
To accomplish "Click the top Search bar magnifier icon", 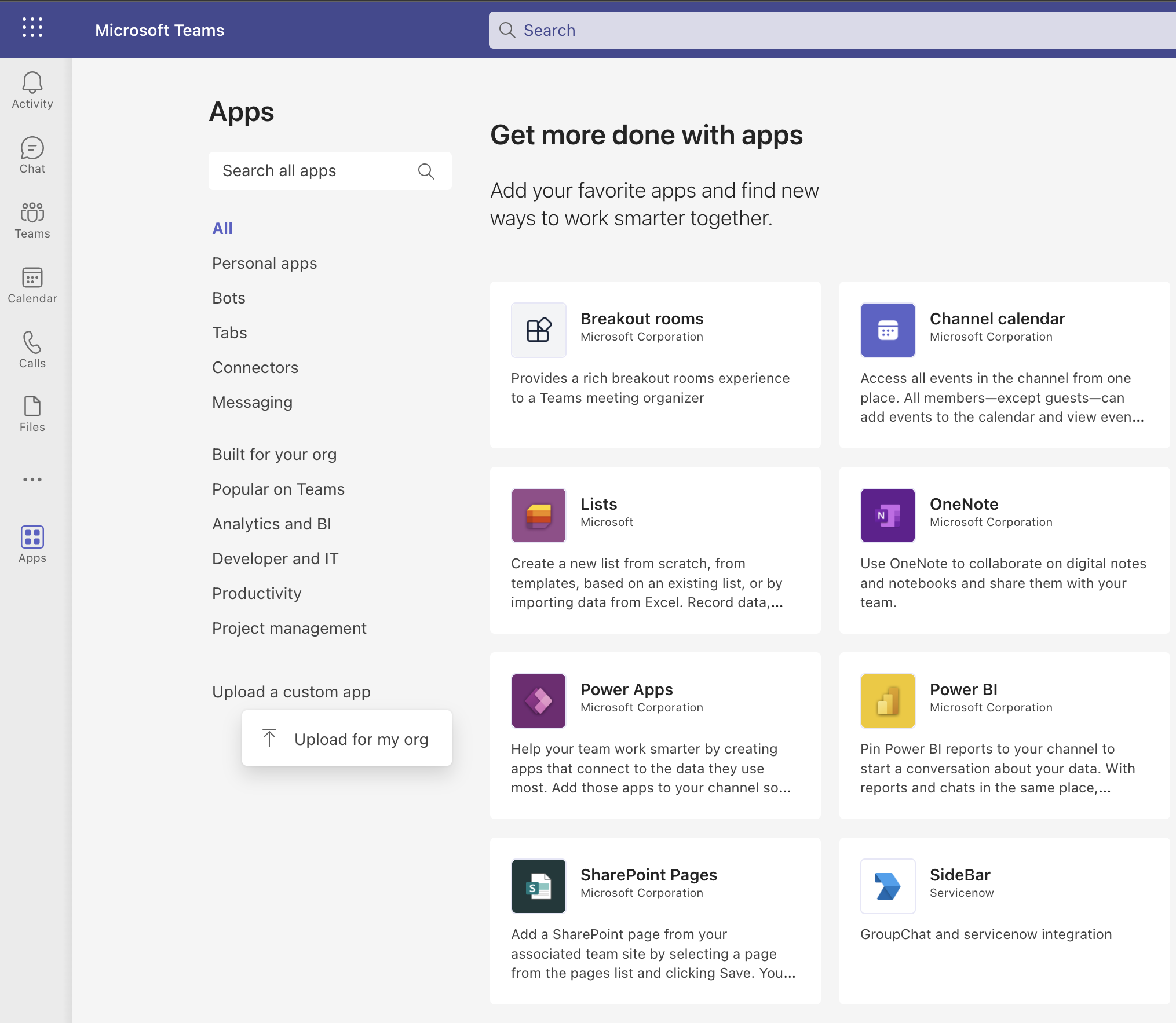I will tap(507, 30).
